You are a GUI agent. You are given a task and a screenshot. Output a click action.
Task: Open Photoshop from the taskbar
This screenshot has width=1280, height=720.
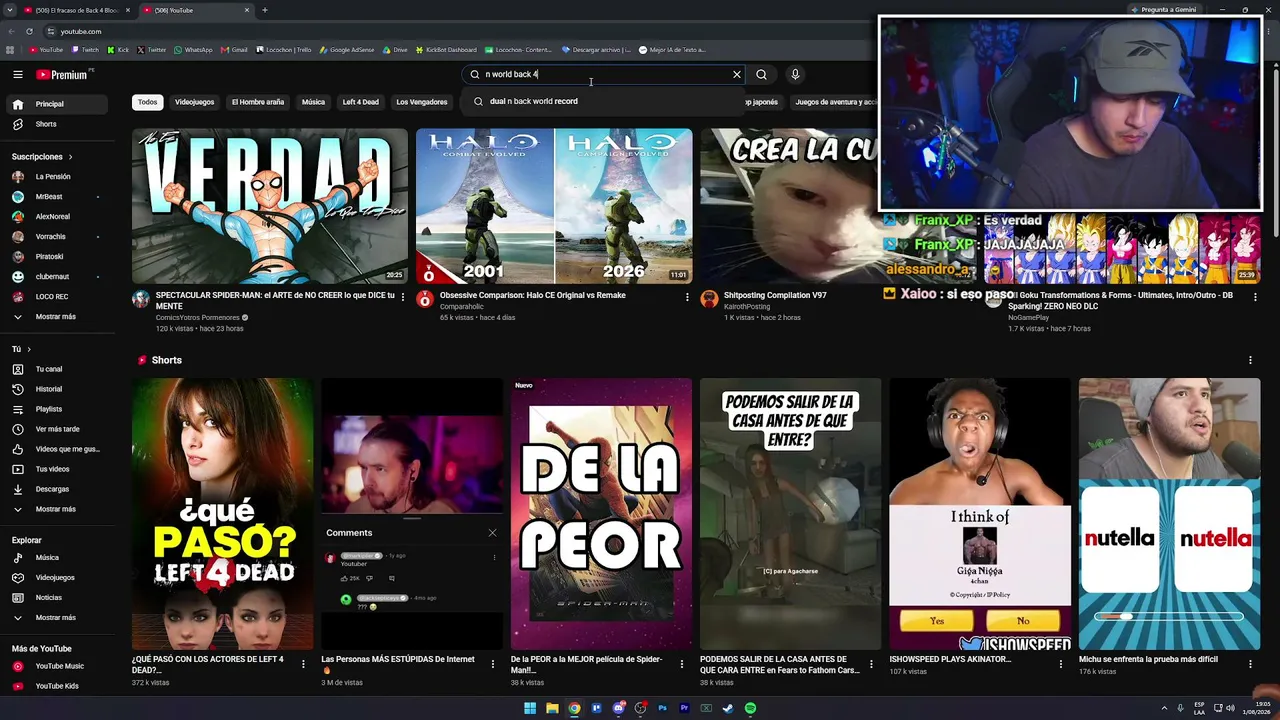pos(662,708)
